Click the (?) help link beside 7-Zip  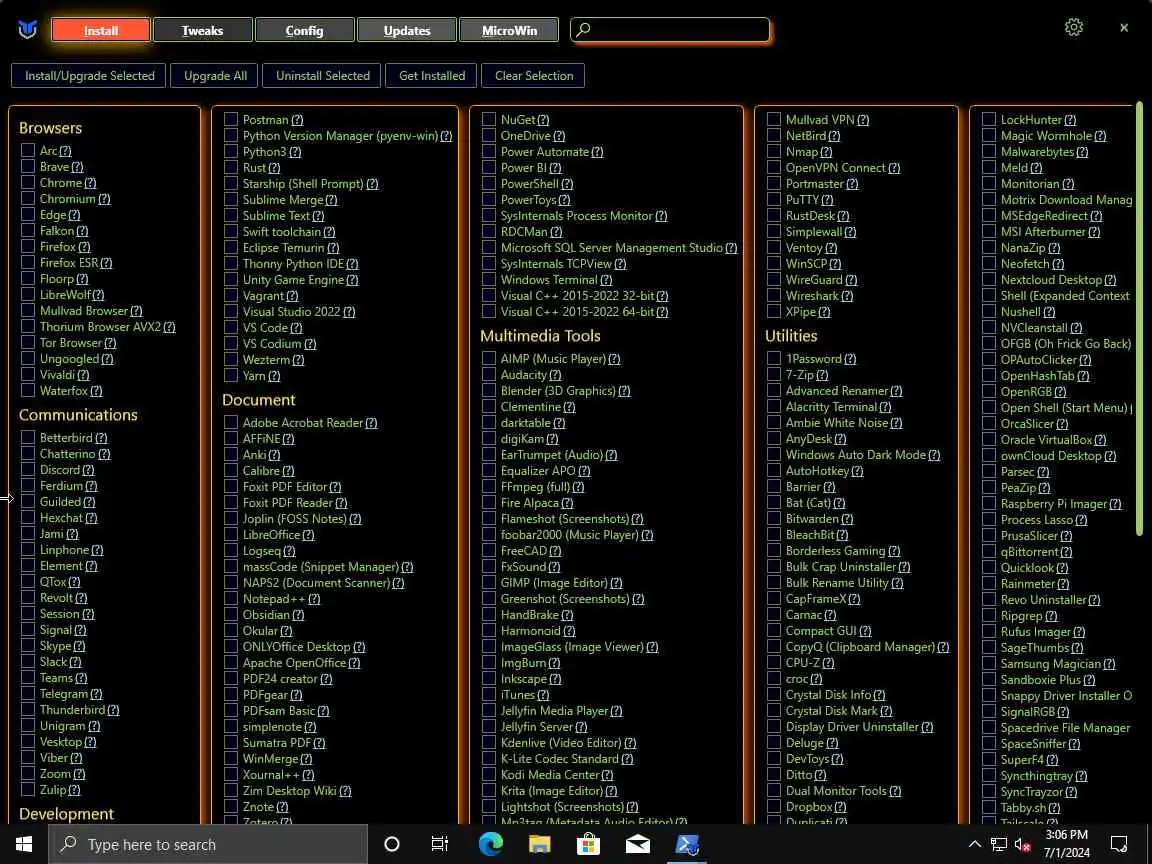822,375
